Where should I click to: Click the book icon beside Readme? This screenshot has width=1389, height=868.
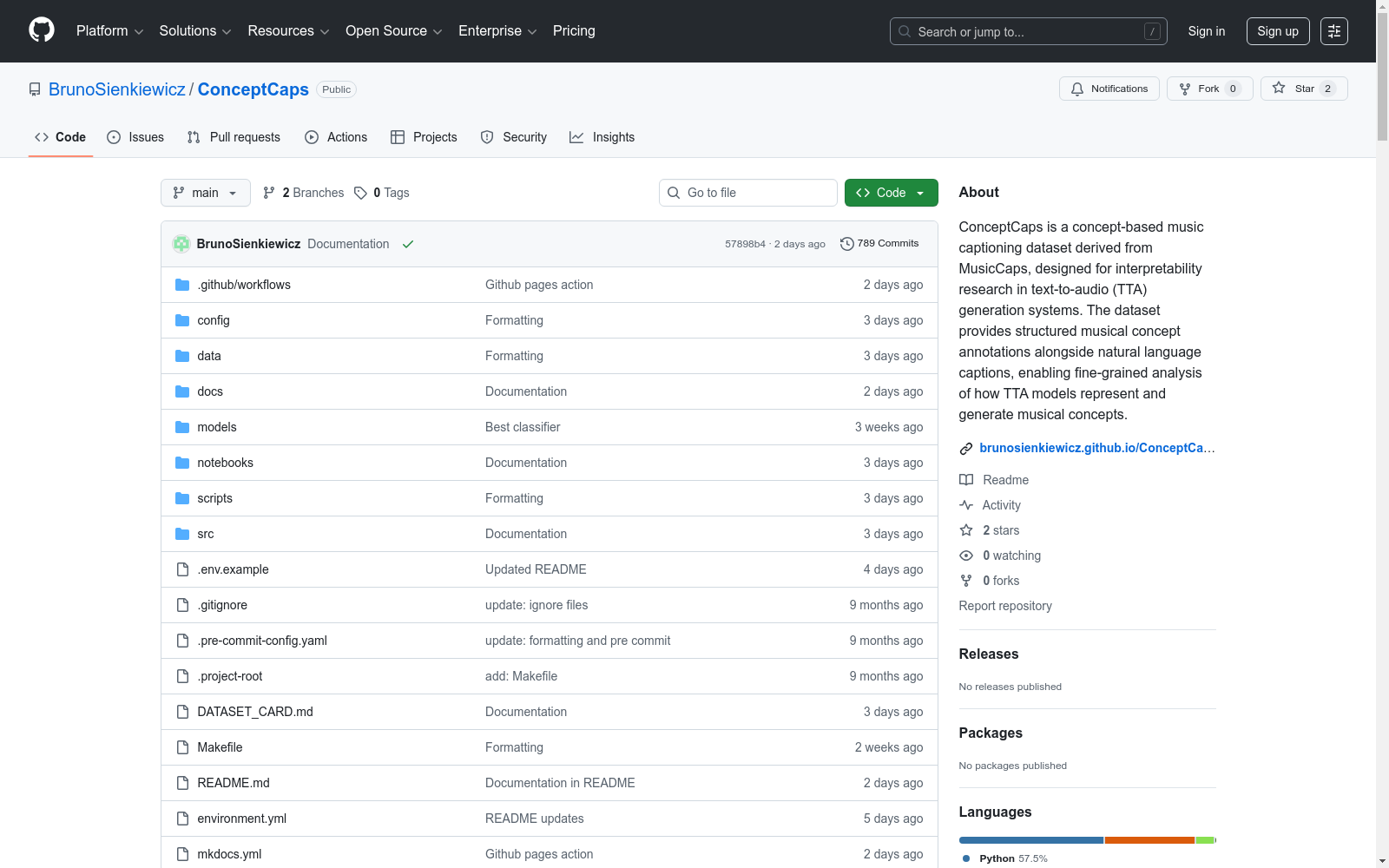coord(966,480)
